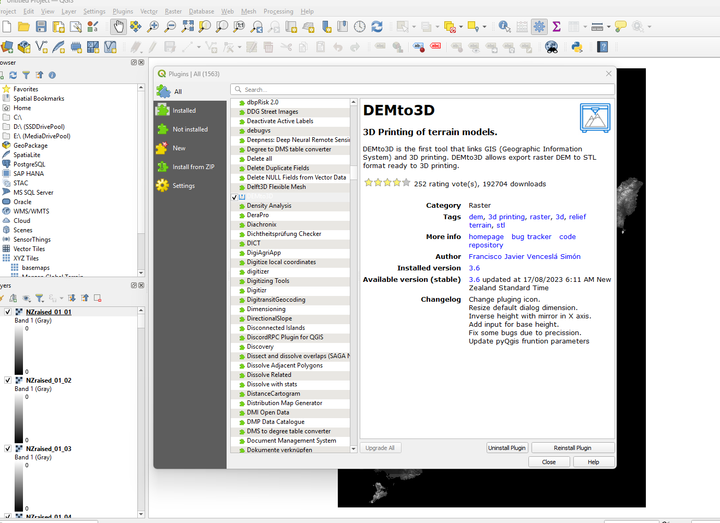Click the Temporal Controller clock icon

[x=360, y=27]
